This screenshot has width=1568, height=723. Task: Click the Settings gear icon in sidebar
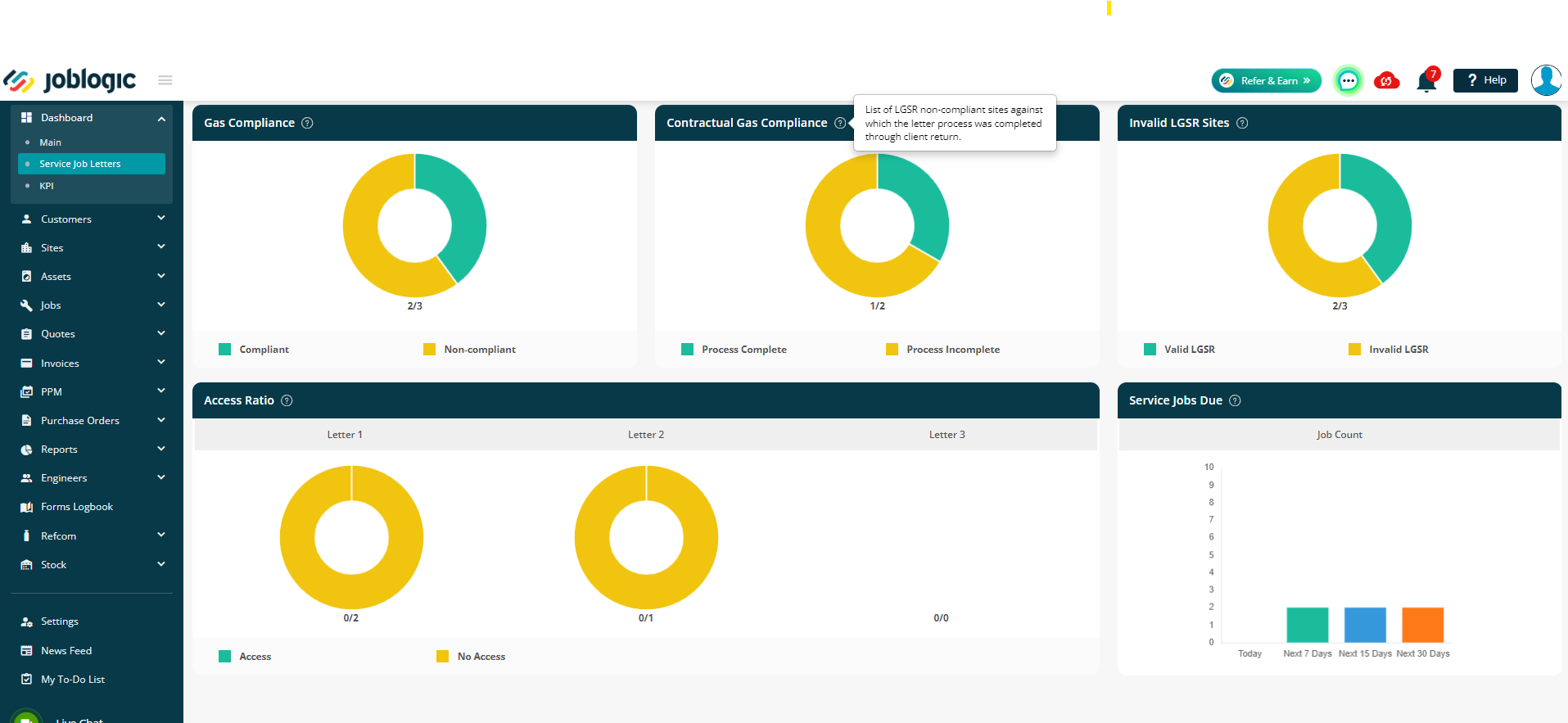tap(26, 621)
